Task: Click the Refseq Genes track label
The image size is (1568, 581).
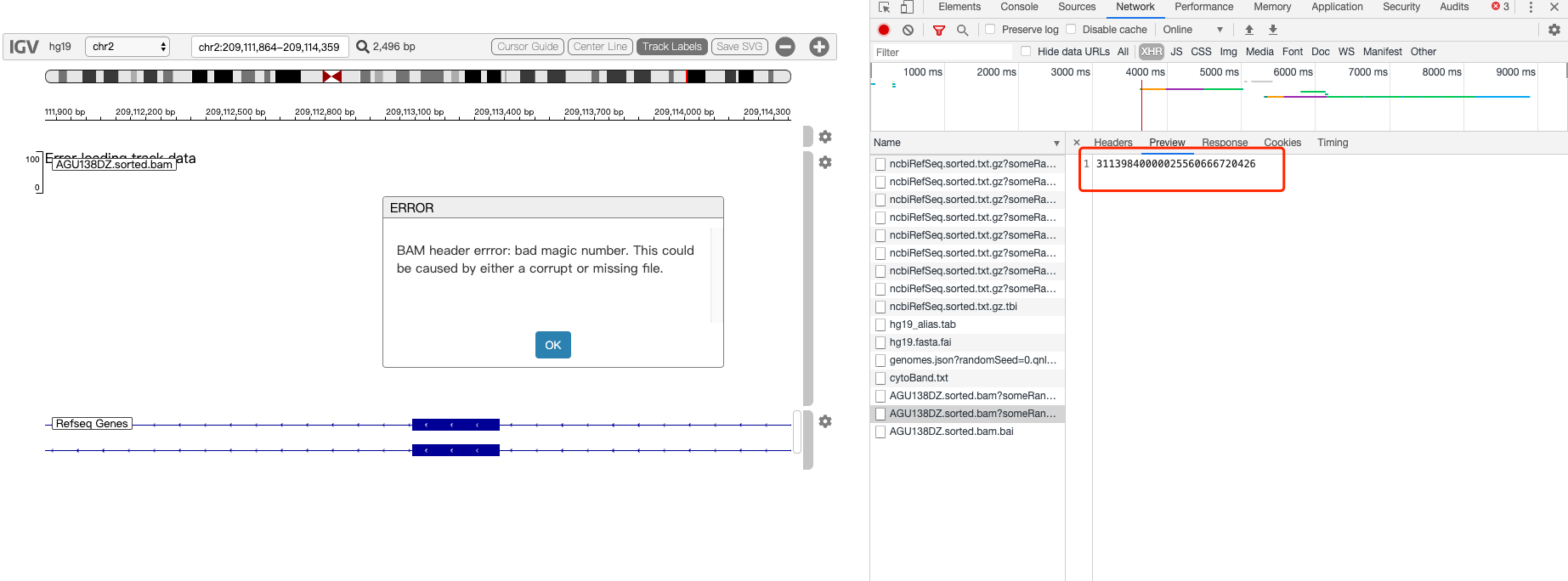Action: 92,424
